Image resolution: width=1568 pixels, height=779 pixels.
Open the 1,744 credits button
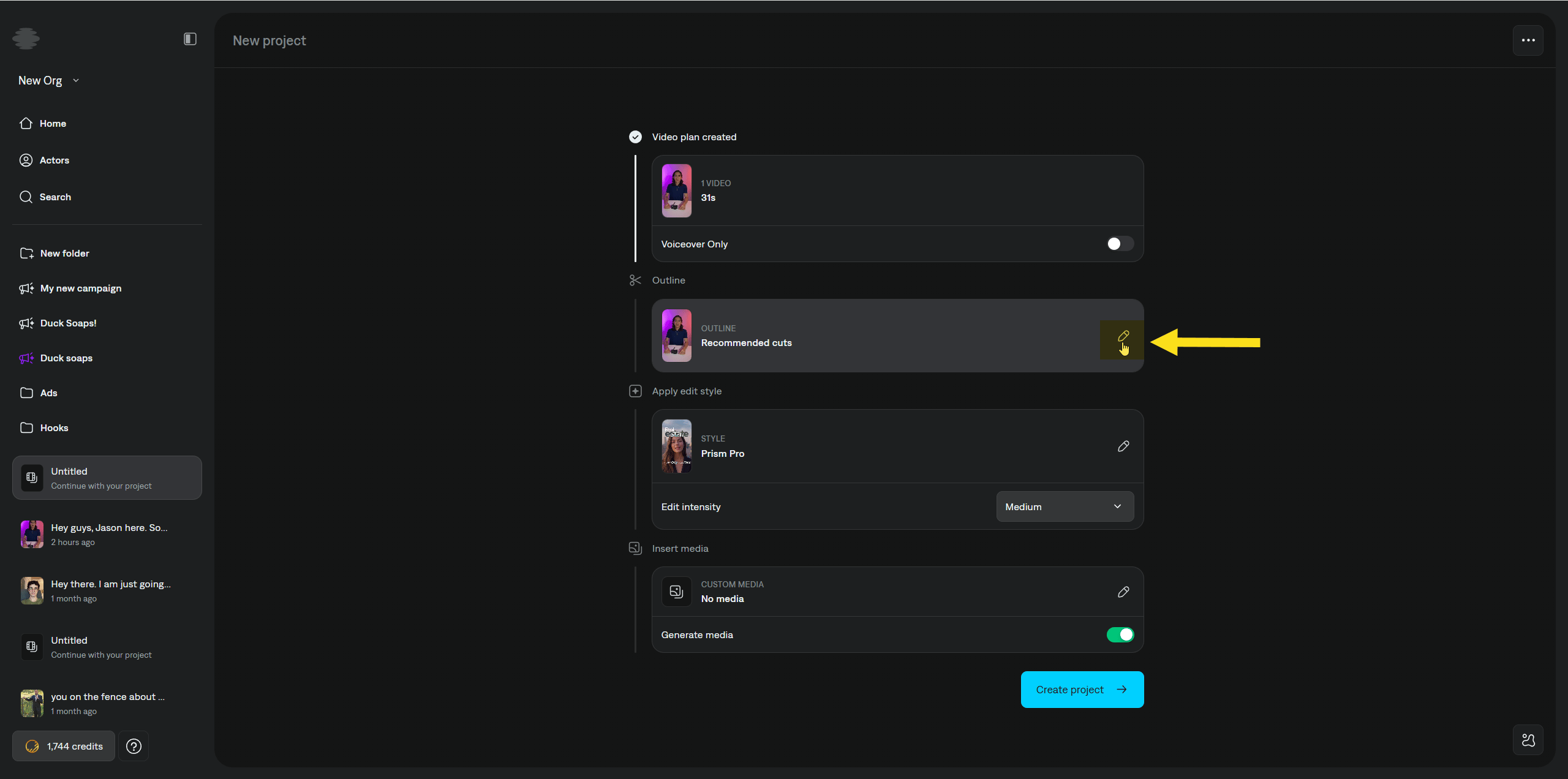64,746
